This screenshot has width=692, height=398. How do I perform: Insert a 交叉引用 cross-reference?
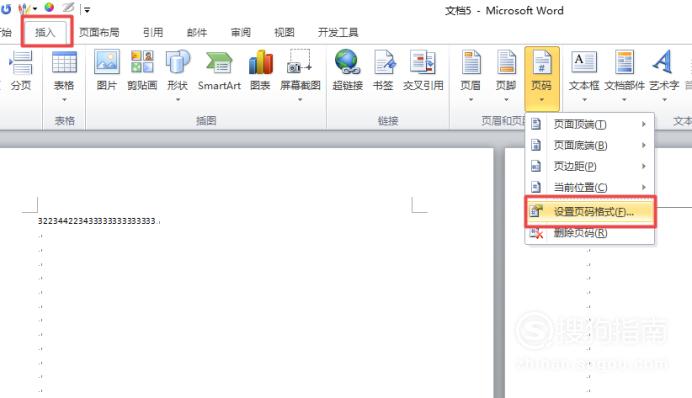coord(423,71)
